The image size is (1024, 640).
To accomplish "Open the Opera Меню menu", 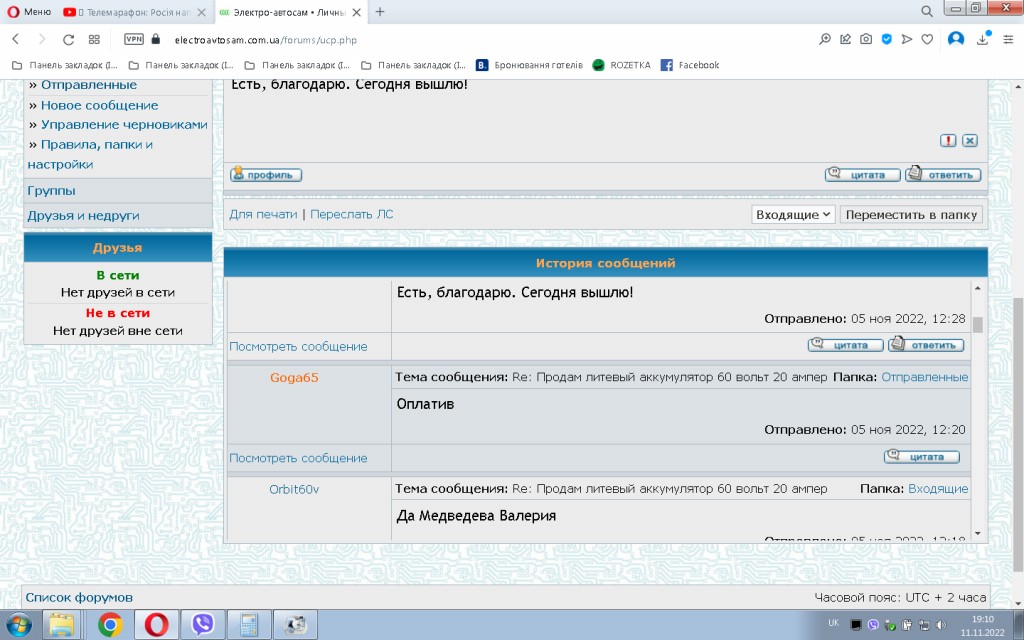I will [x=29, y=12].
